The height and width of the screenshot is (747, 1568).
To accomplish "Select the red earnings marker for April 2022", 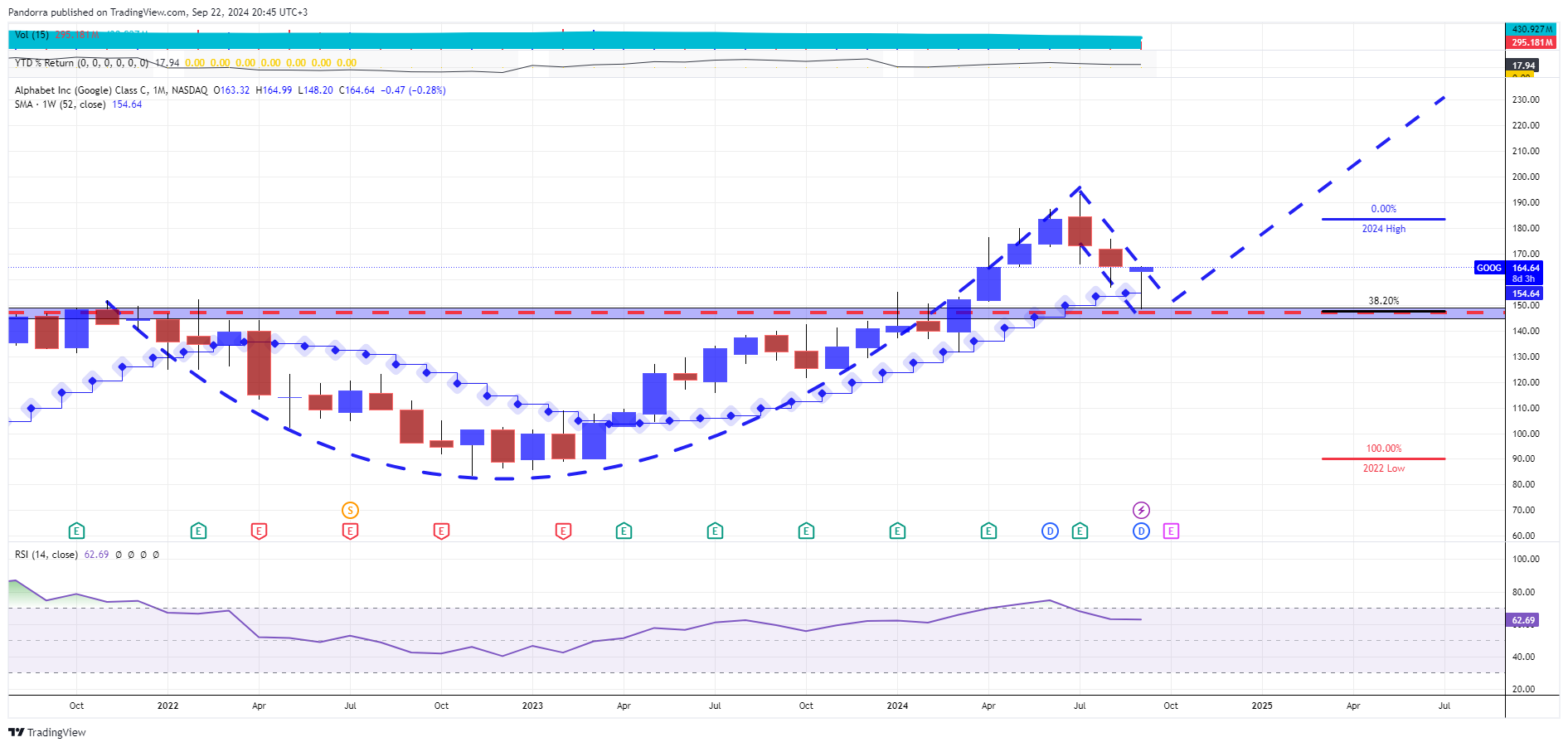I will click(259, 531).
